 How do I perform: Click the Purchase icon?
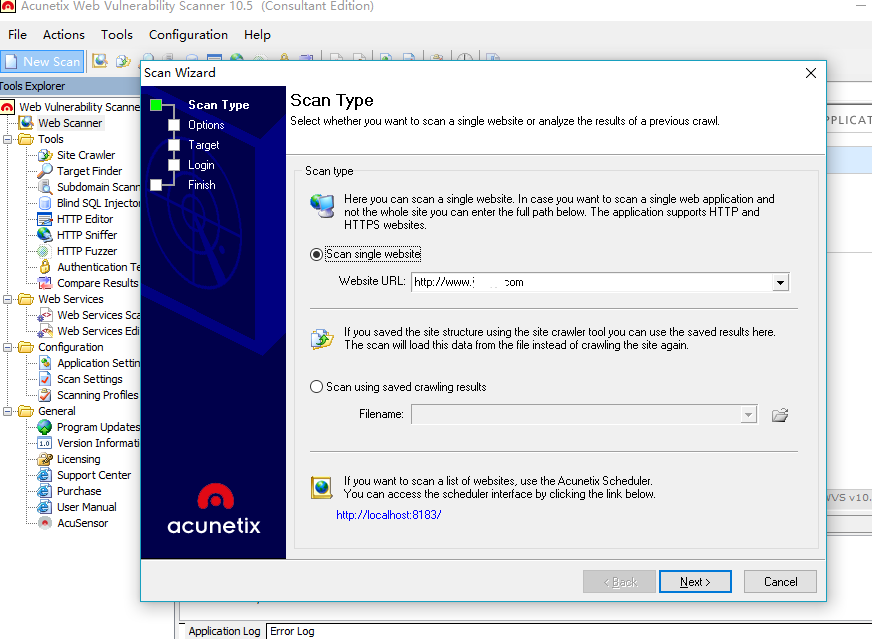click(45, 491)
